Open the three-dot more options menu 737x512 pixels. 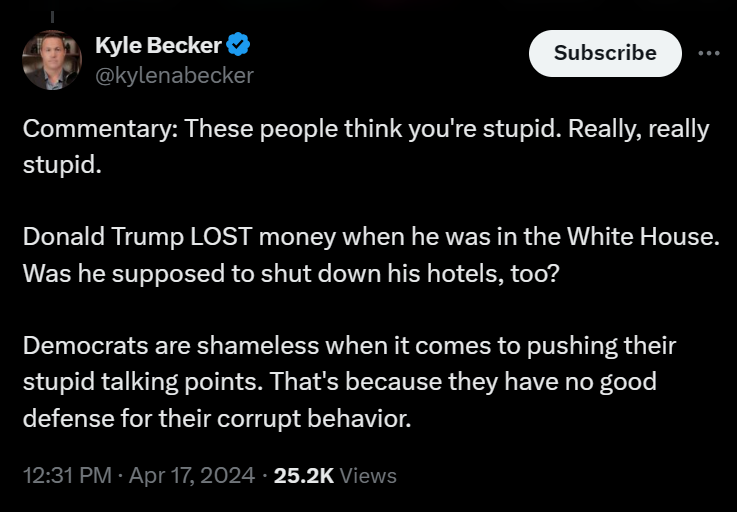coord(708,53)
